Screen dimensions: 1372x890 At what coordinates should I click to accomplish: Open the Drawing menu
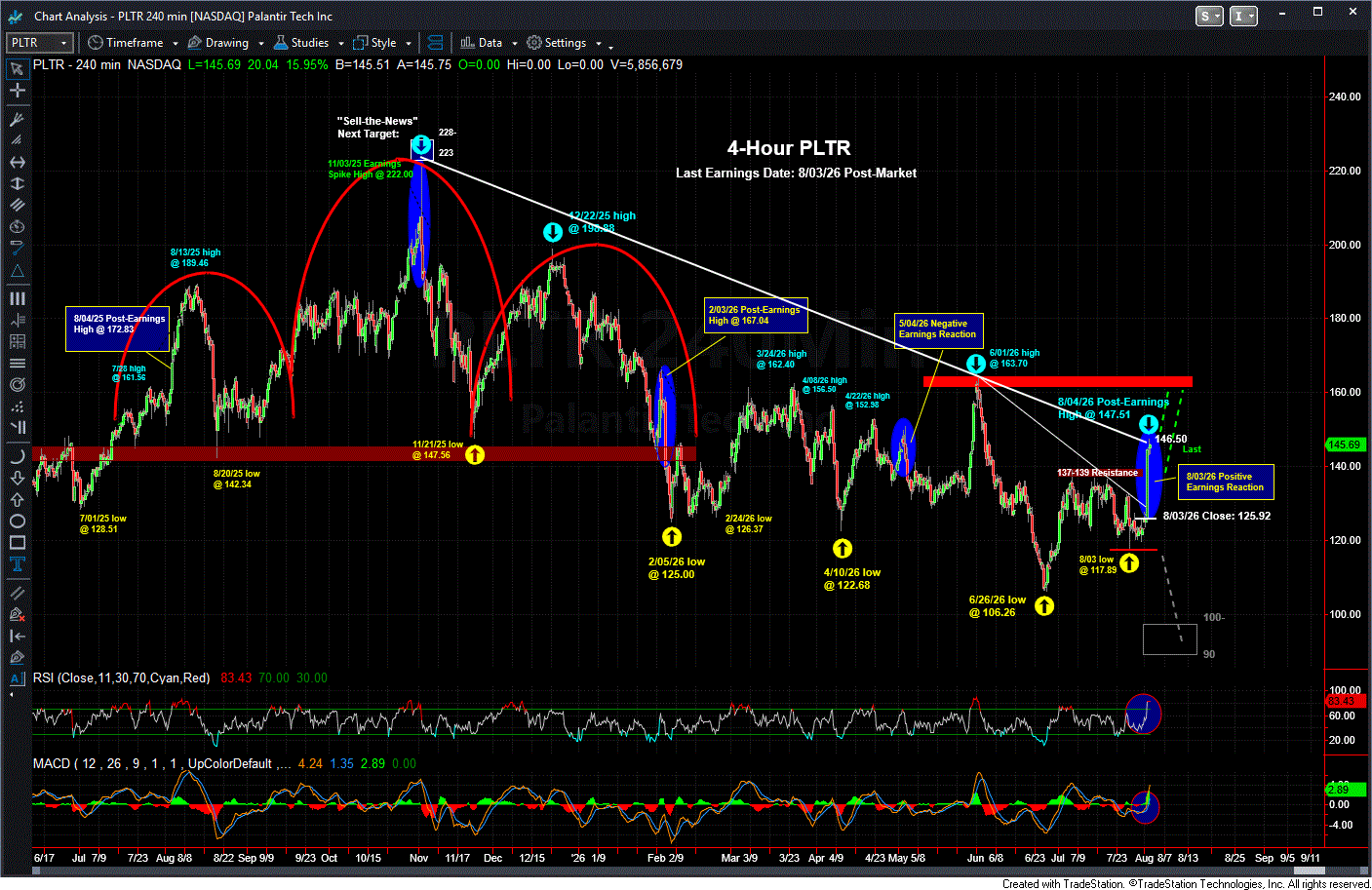[x=218, y=43]
